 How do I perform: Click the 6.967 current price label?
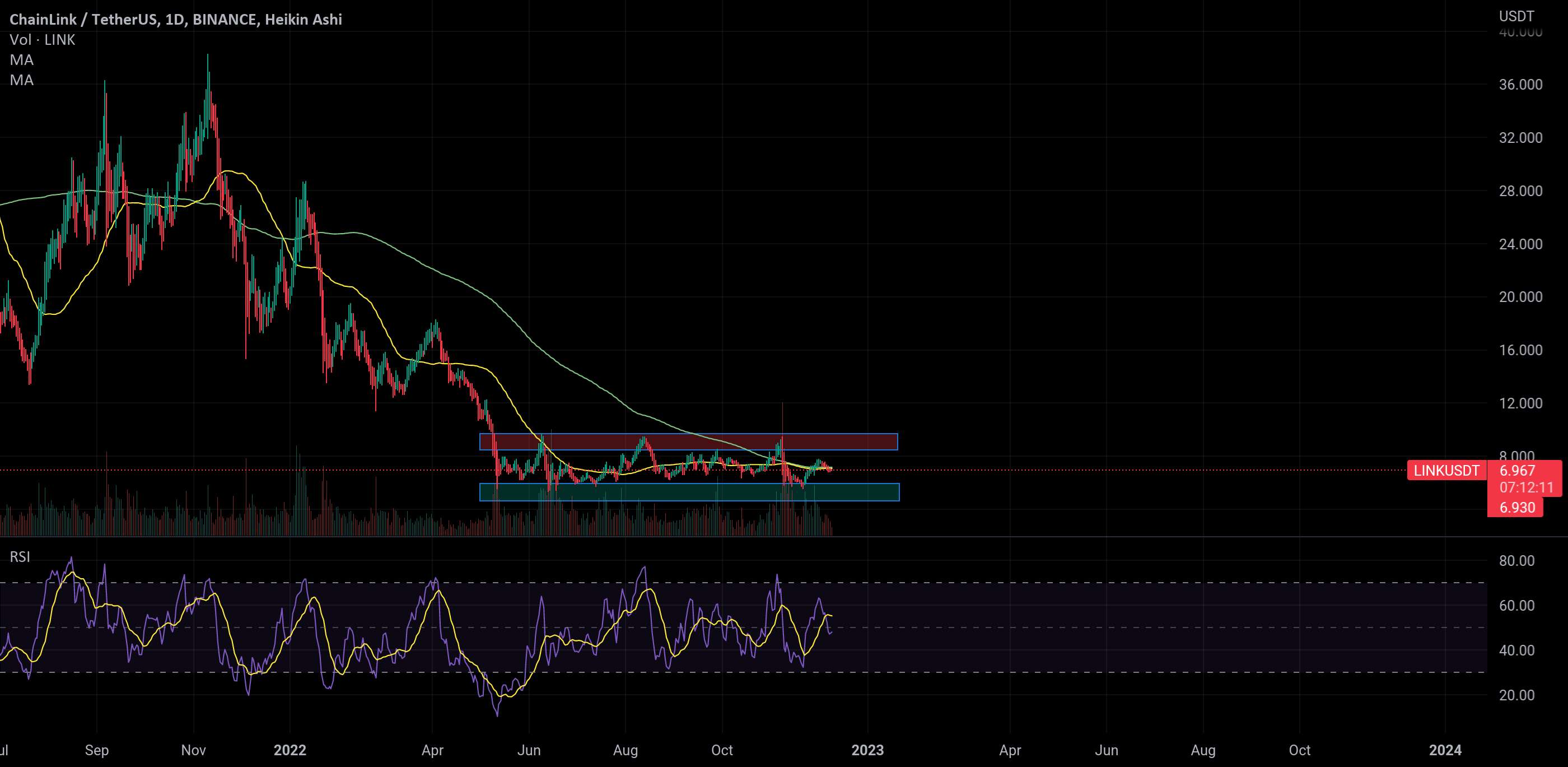(1517, 470)
